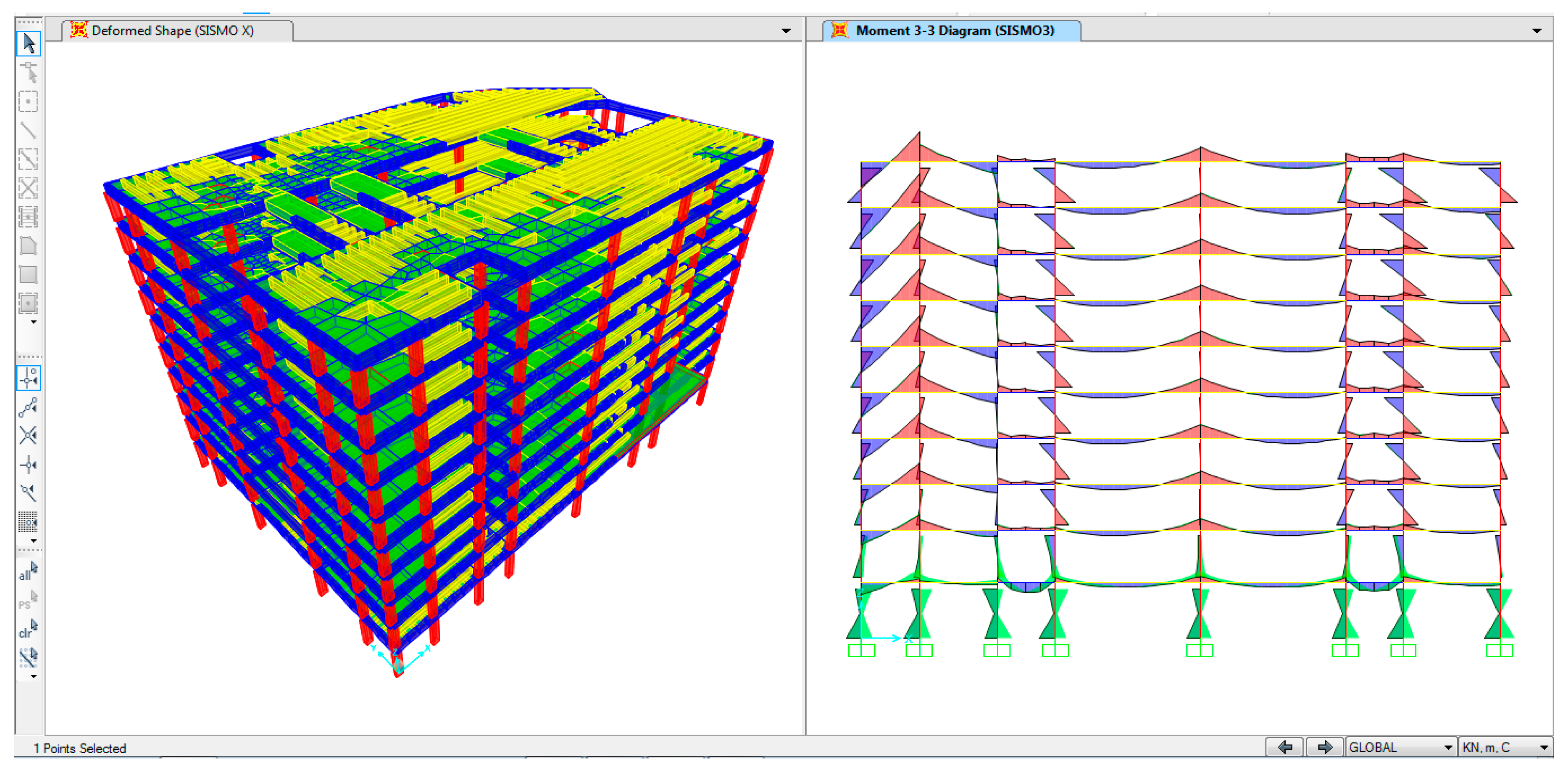Activate Select Using Intersecting Line tool
This screenshot has height=781, width=1568.
coord(28,657)
